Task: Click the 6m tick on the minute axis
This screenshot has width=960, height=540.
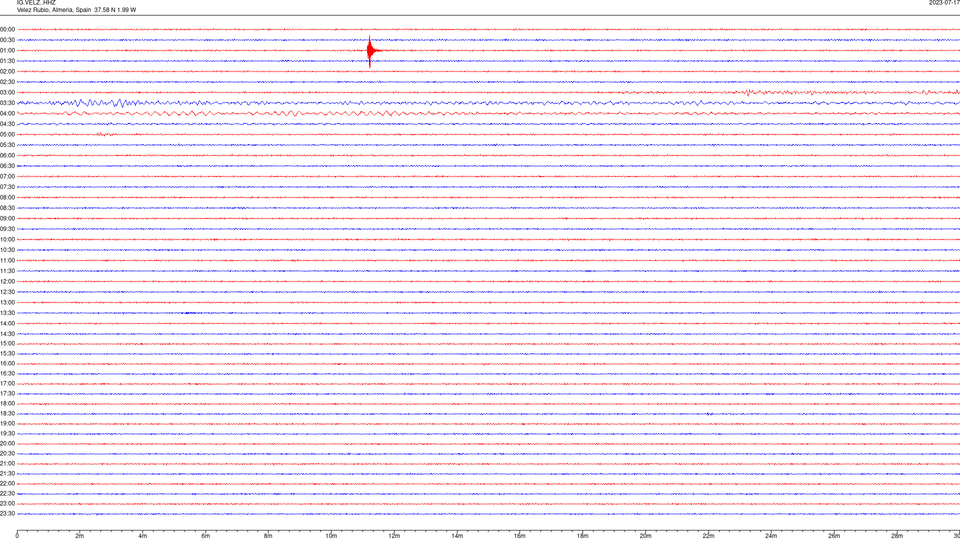Action: pos(206,536)
